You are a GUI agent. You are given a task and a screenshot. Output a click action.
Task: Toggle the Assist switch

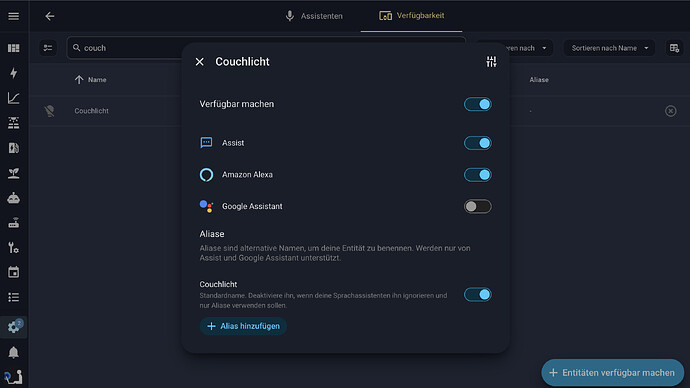coord(477,143)
